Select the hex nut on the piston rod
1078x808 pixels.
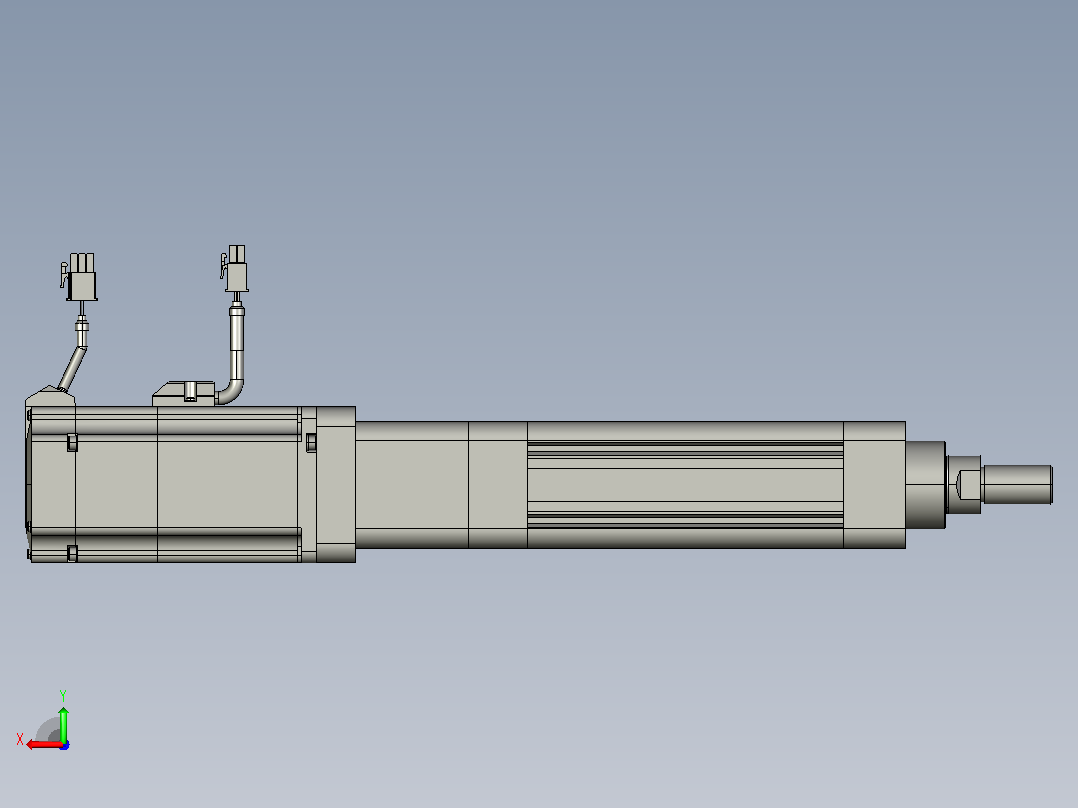coord(964,484)
